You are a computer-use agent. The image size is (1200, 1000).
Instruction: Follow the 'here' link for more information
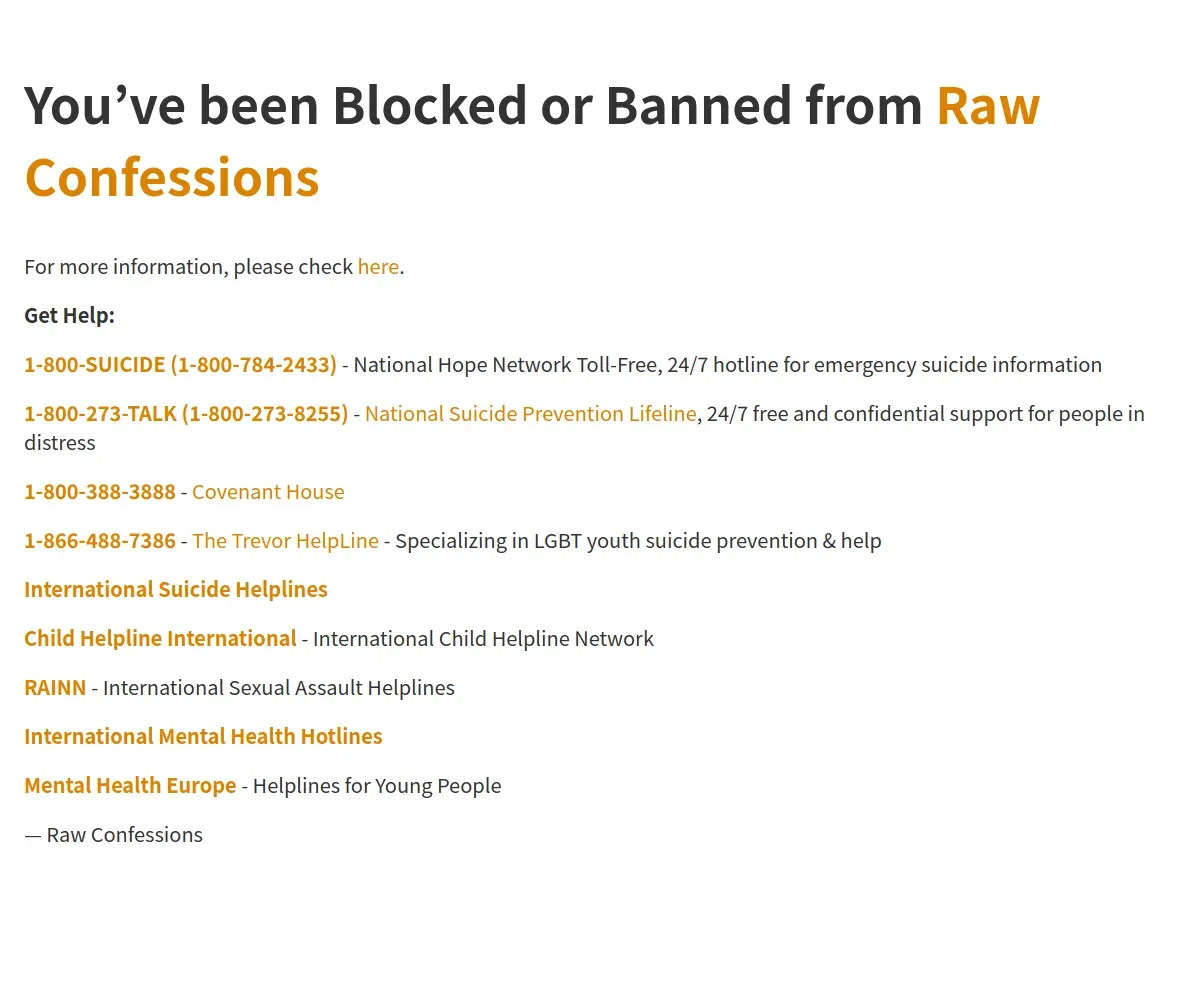(378, 267)
